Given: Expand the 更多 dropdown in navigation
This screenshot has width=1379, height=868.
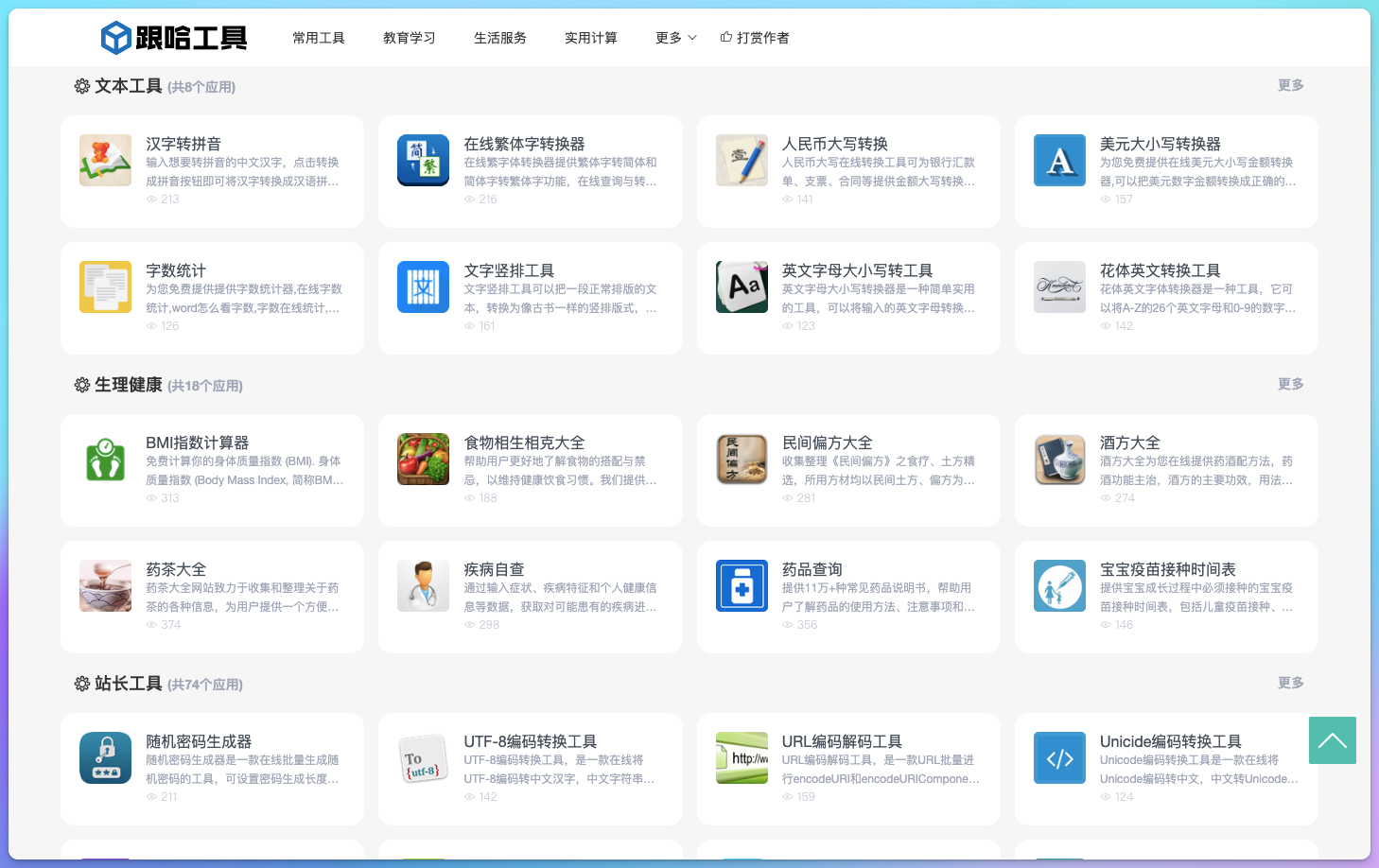Looking at the screenshot, I should [675, 38].
